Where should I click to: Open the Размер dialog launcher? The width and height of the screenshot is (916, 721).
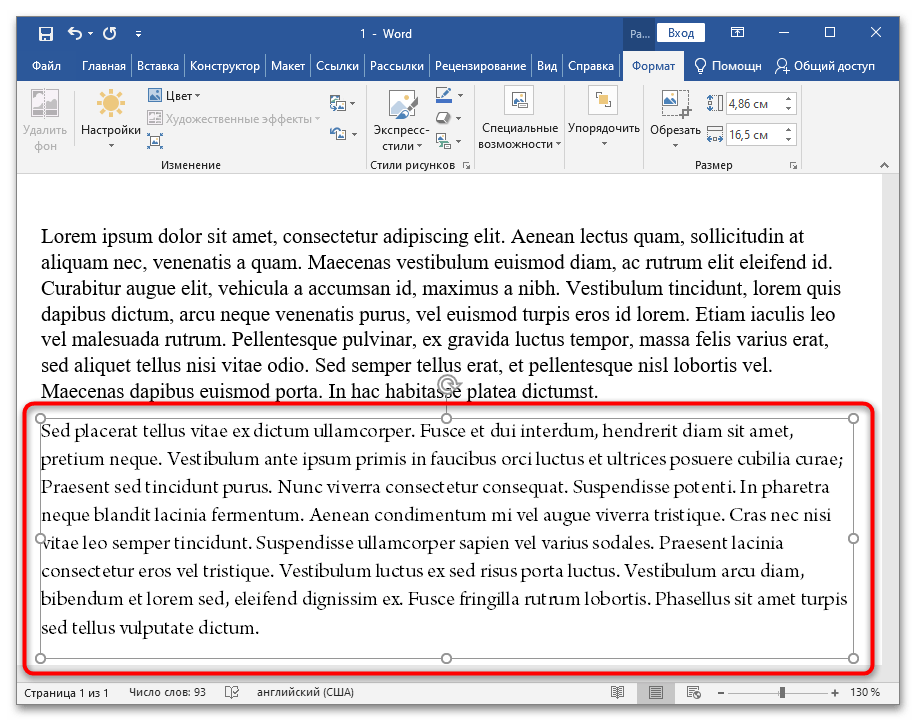pos(792,165)
